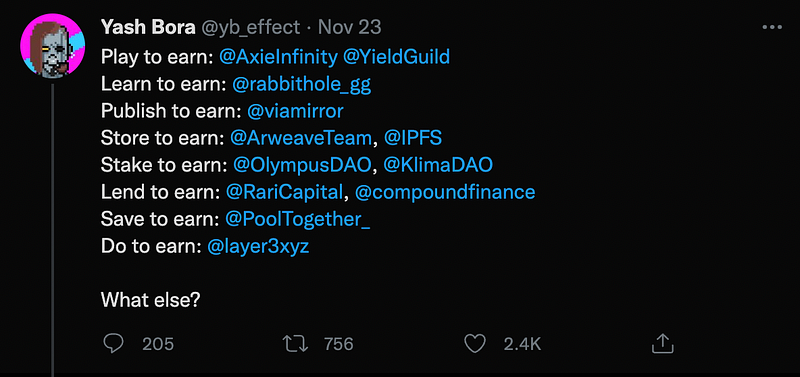Image resolution: width=800 pixels, height=377 pixels.
Task: Visit the @PoolTogether_ mention
Action: 297,219
